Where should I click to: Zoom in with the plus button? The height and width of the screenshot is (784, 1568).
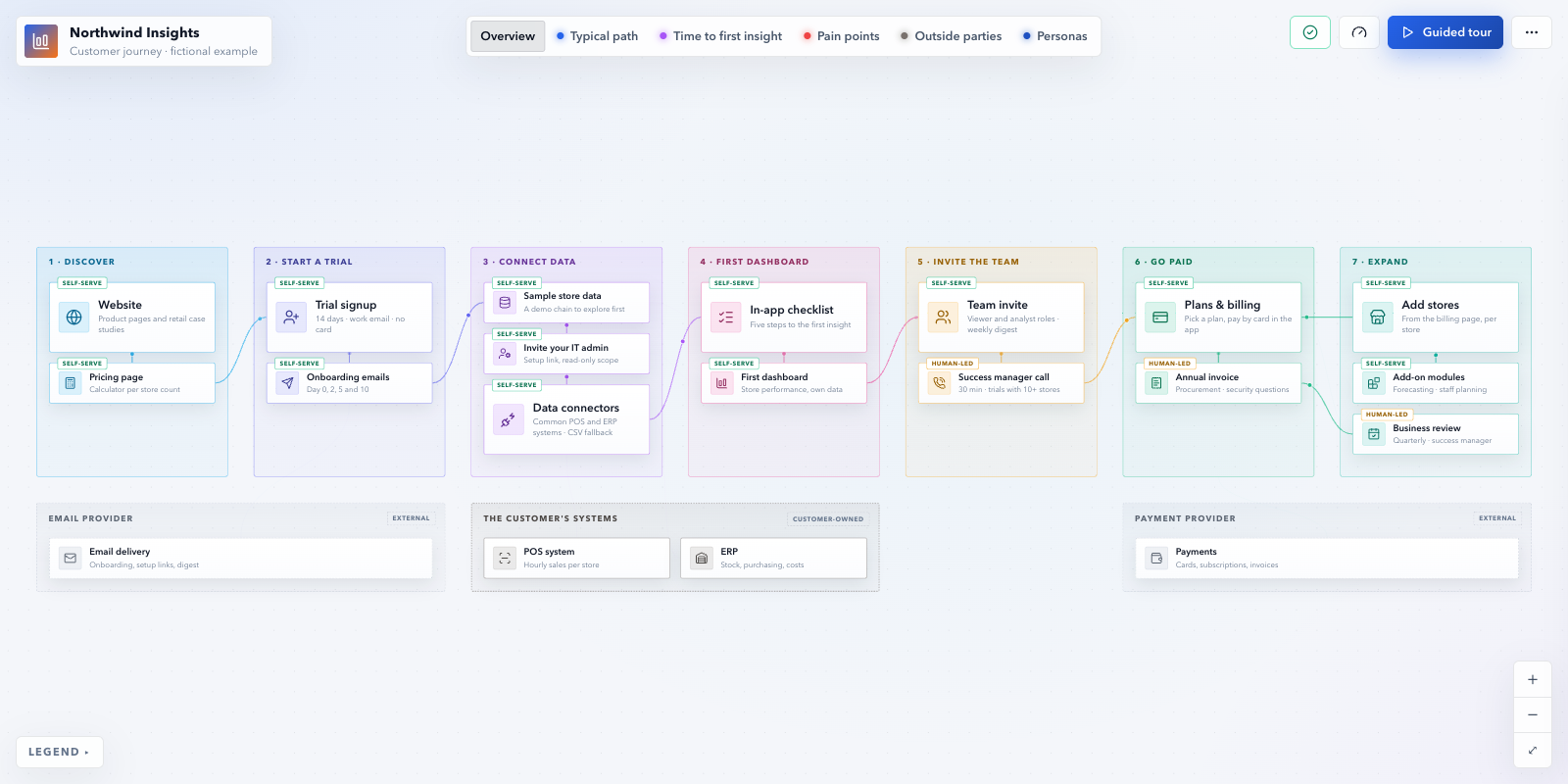(1533, 680)
